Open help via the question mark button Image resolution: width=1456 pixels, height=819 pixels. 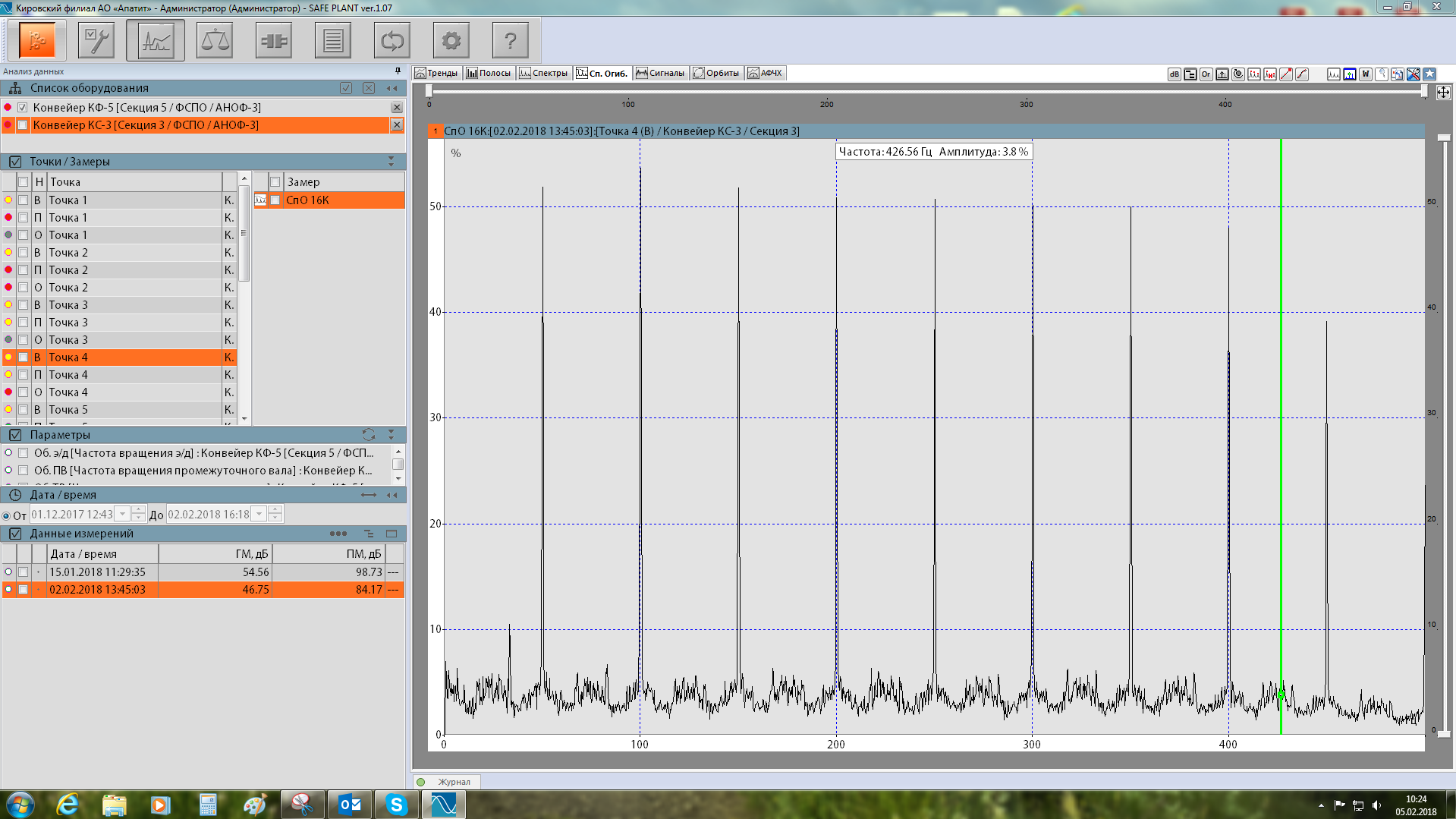[x=511, y=41]
